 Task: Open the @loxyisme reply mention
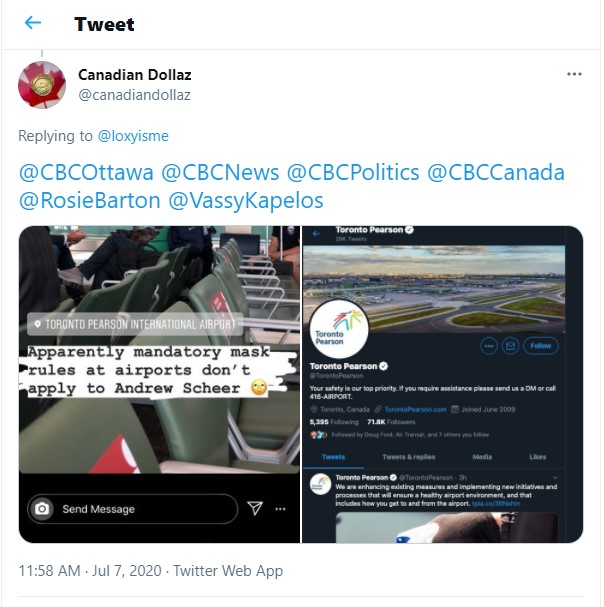tap(133, 136)
